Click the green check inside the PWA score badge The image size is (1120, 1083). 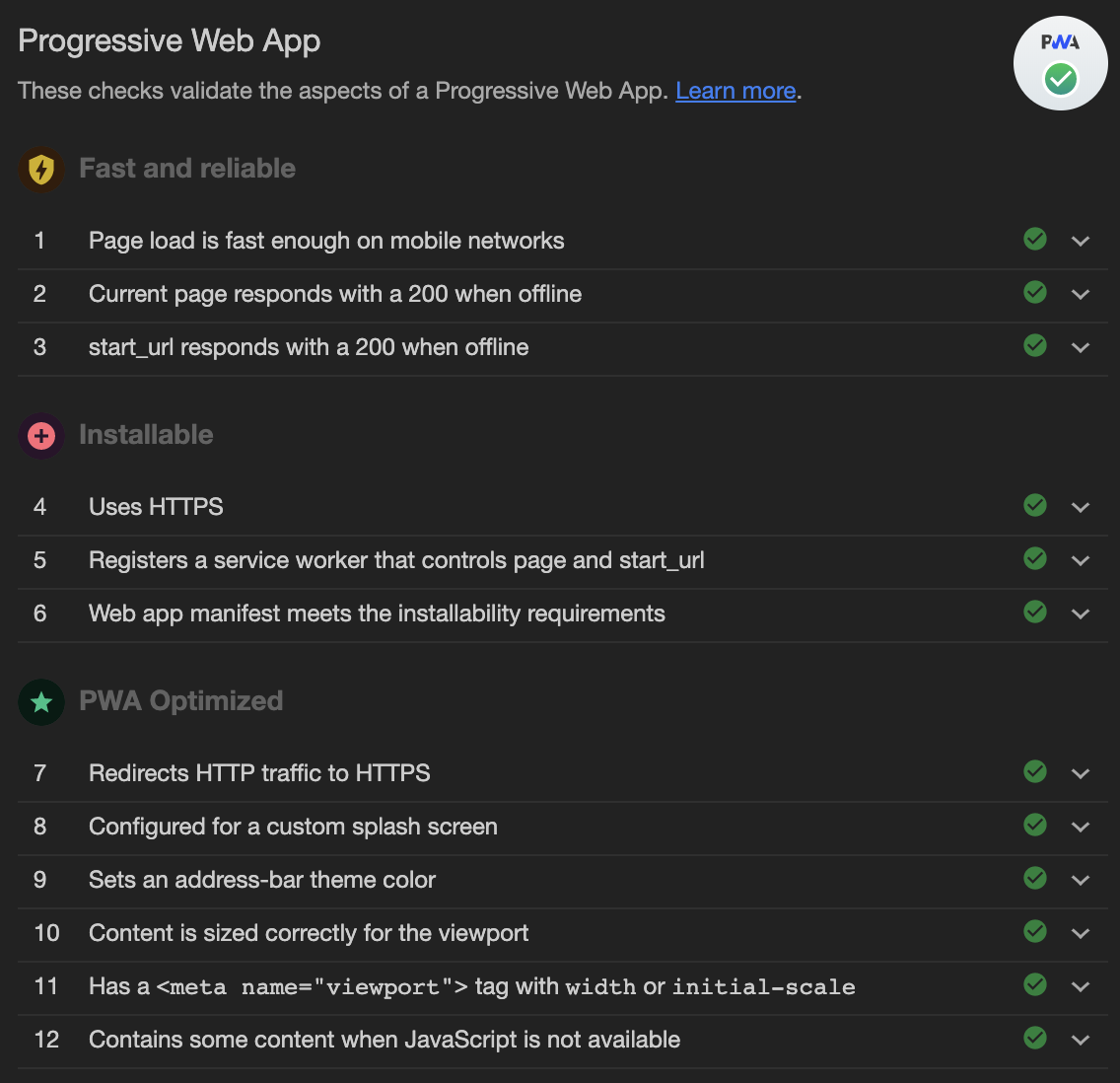(x=1061, y=79)
